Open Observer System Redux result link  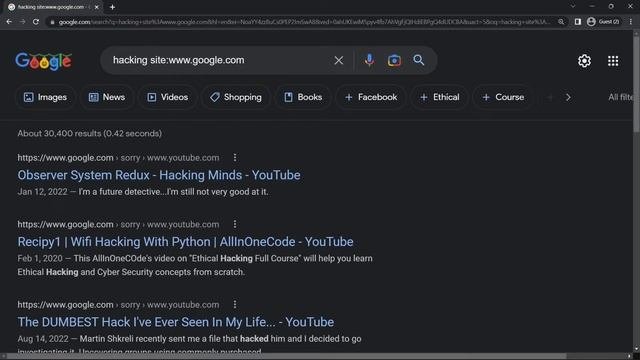[159, 175]
